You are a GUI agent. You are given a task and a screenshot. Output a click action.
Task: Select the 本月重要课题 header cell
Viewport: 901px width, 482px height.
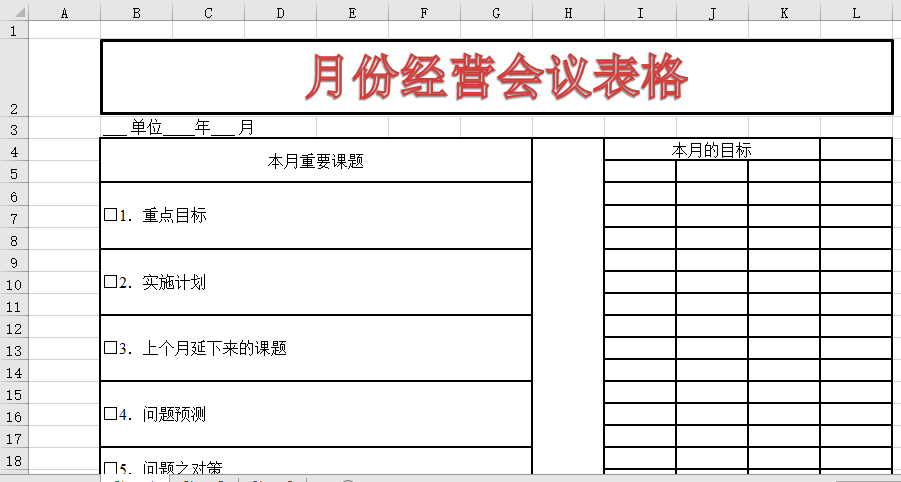coord(316,161)
